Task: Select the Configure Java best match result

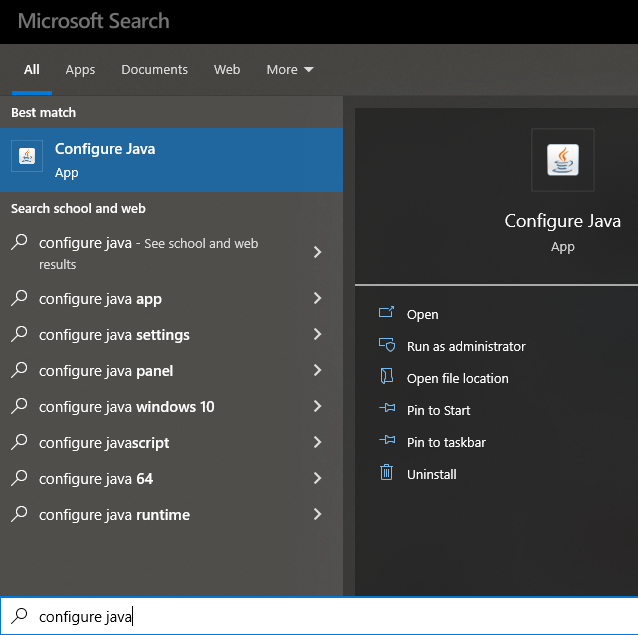Action: (171, 160)
